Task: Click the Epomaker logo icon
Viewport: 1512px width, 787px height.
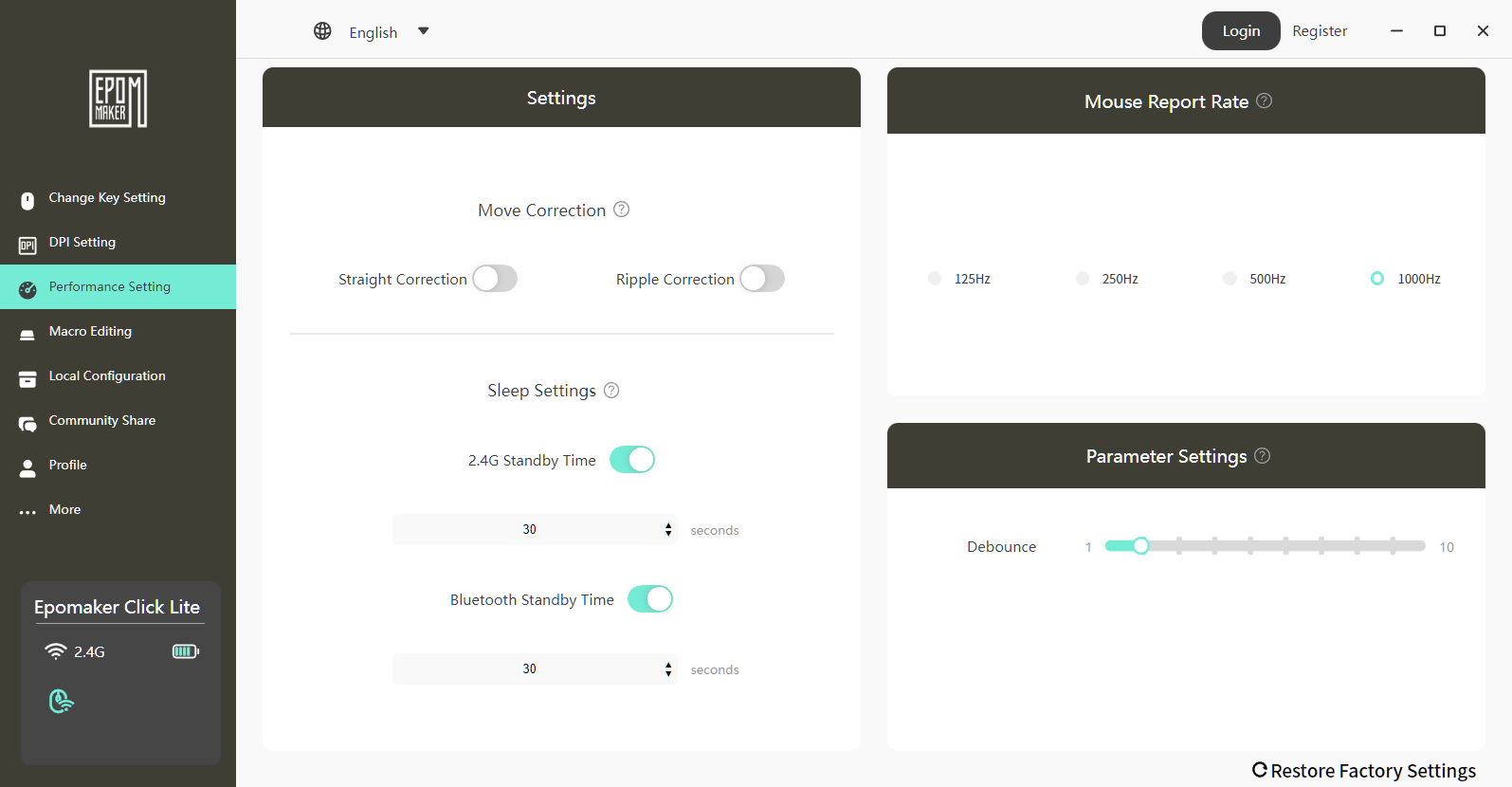Action: 118,99
